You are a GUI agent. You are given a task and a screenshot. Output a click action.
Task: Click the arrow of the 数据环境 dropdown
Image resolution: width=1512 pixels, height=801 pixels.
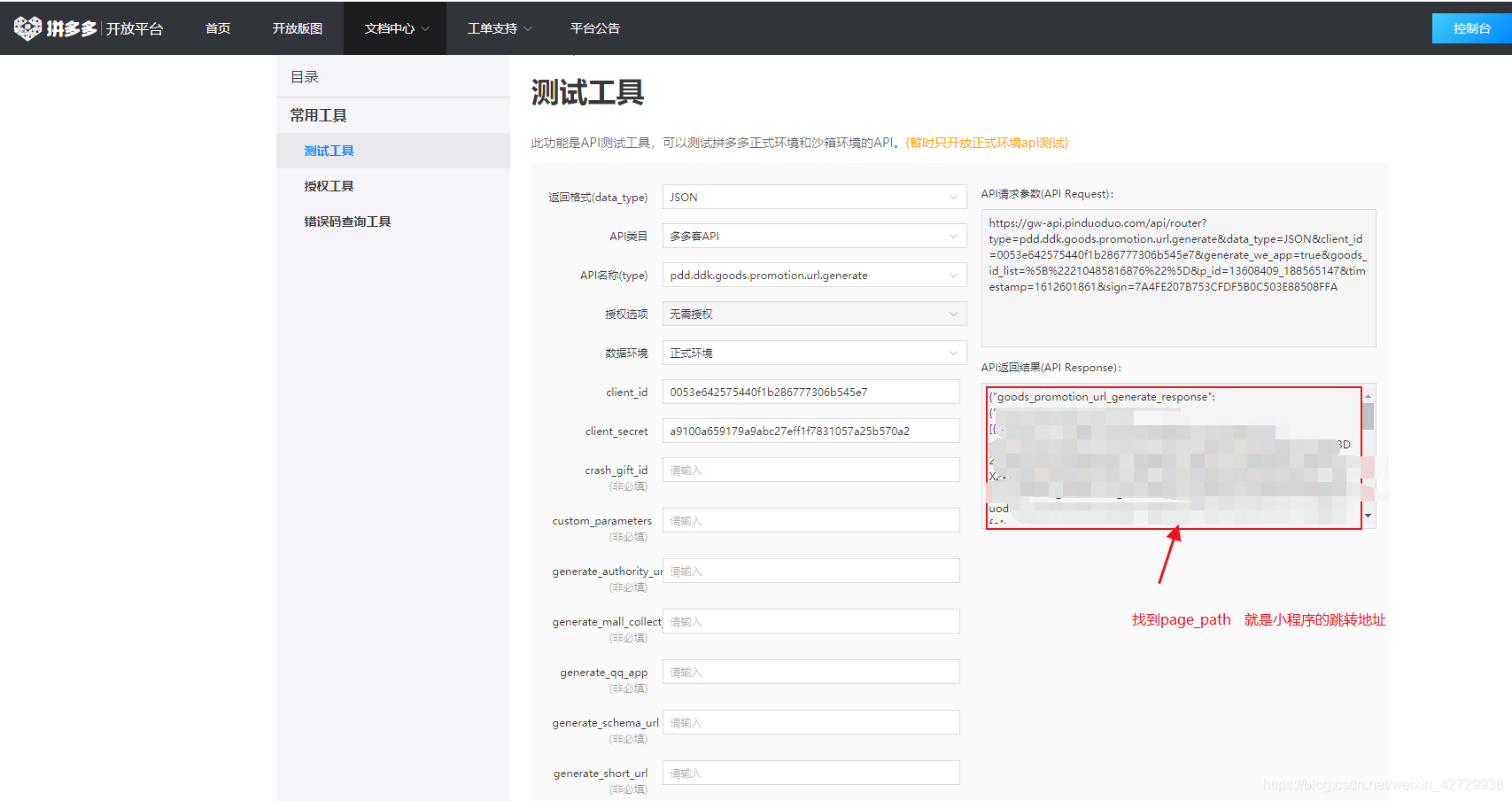(953, 353)
